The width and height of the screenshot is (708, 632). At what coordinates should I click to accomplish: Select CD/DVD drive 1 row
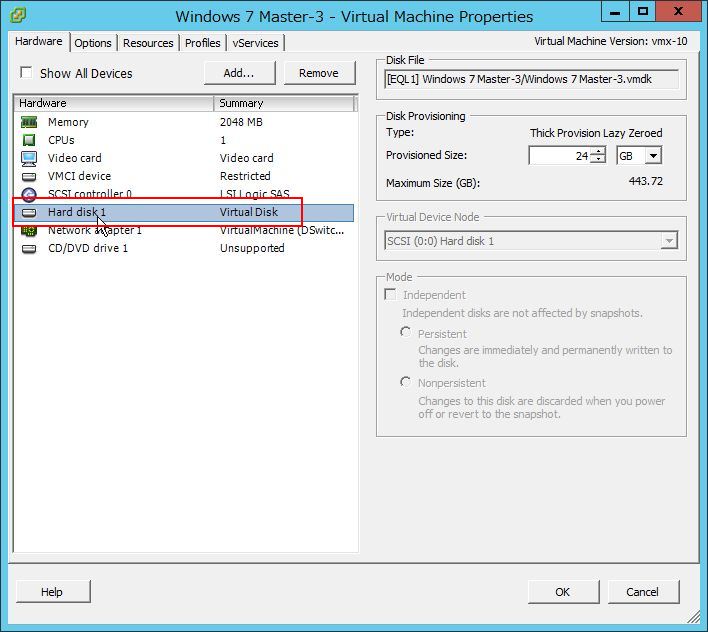184,248
